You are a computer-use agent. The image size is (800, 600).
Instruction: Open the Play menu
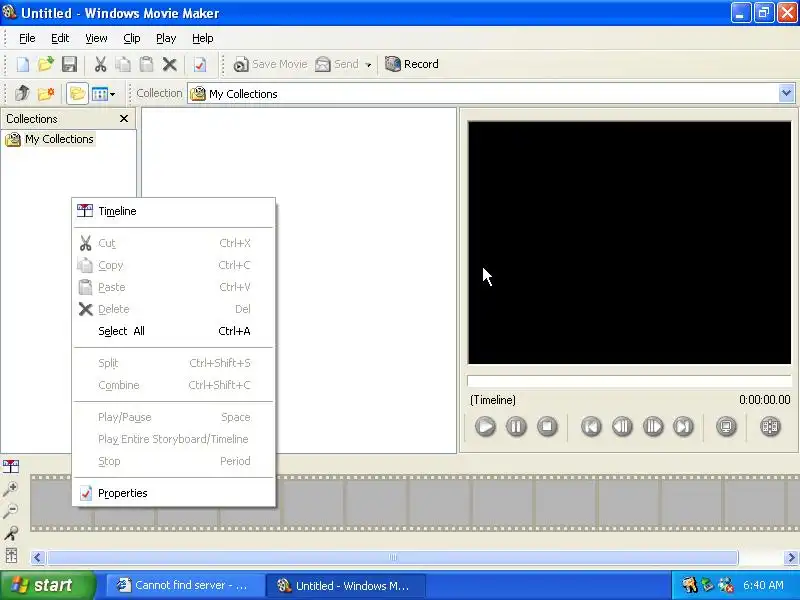[166, 38]
